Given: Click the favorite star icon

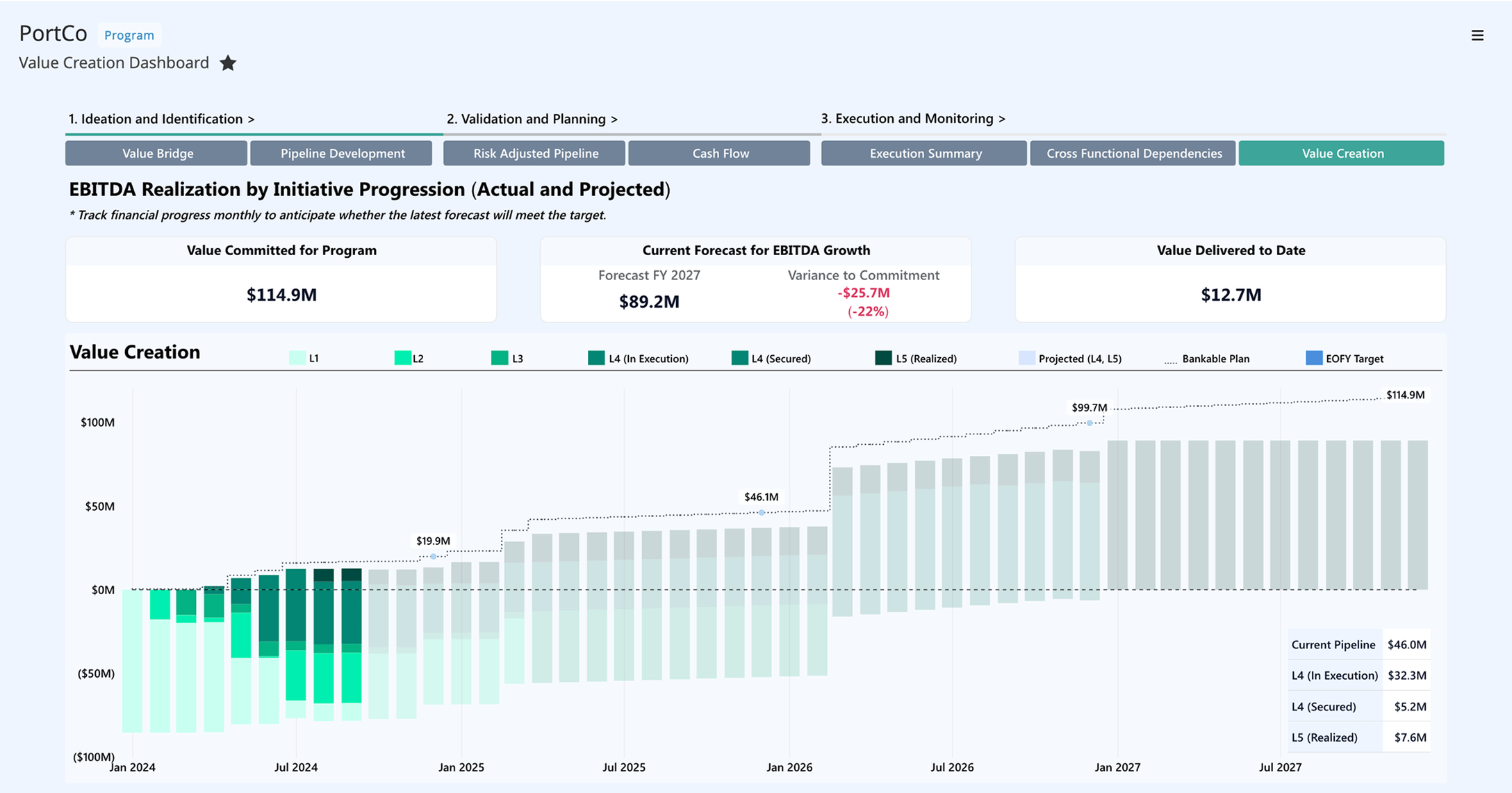Looking at the screenshot, I should pos(228,63).
